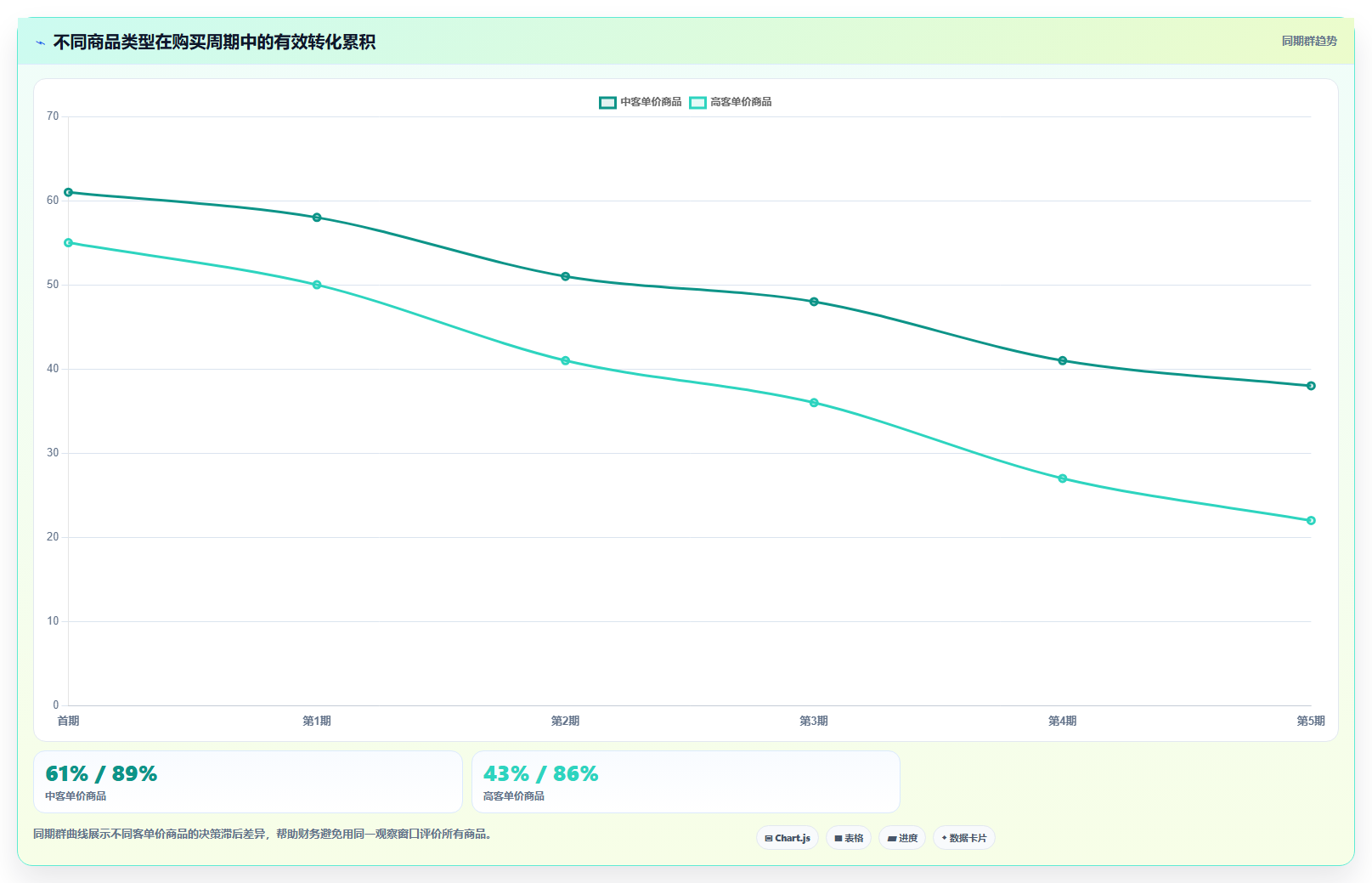Click the 表格 tag pill
Screen dimensions: 1372x883
tap(849, 838)
